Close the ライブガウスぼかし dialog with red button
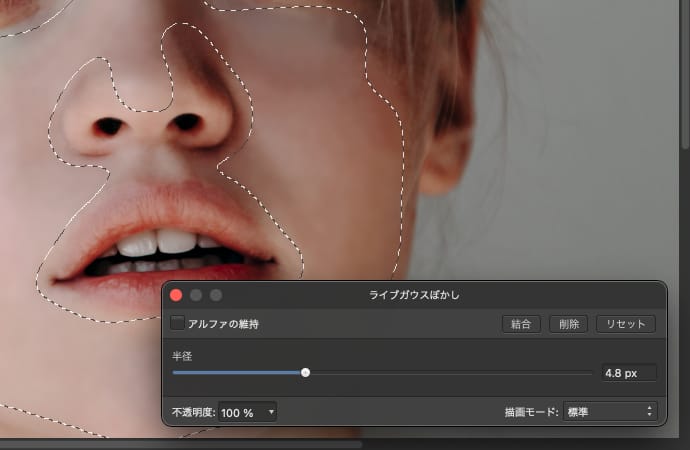This screenshot has width=690, height=450. point(176,295)
